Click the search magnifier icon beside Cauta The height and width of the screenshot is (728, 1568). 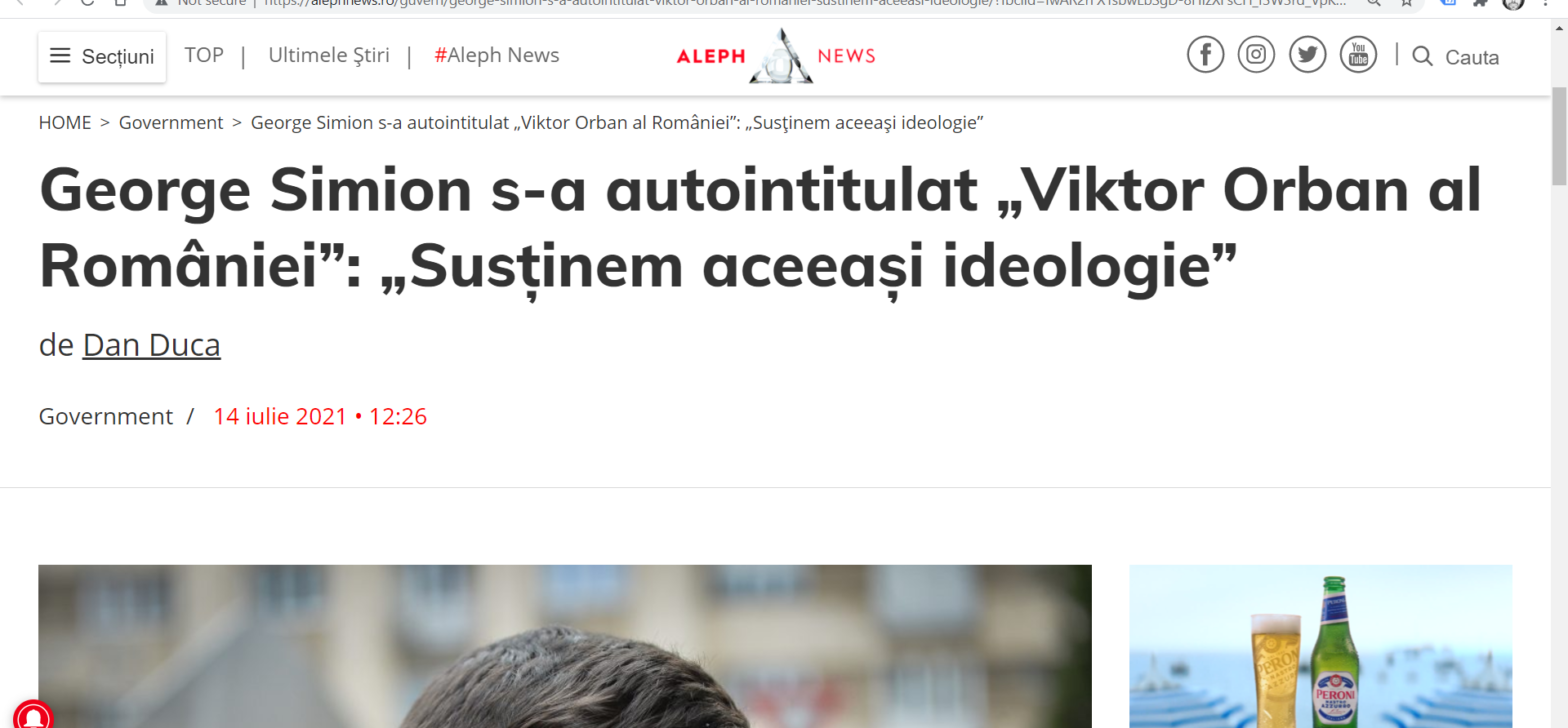(x=1422, y=56)
